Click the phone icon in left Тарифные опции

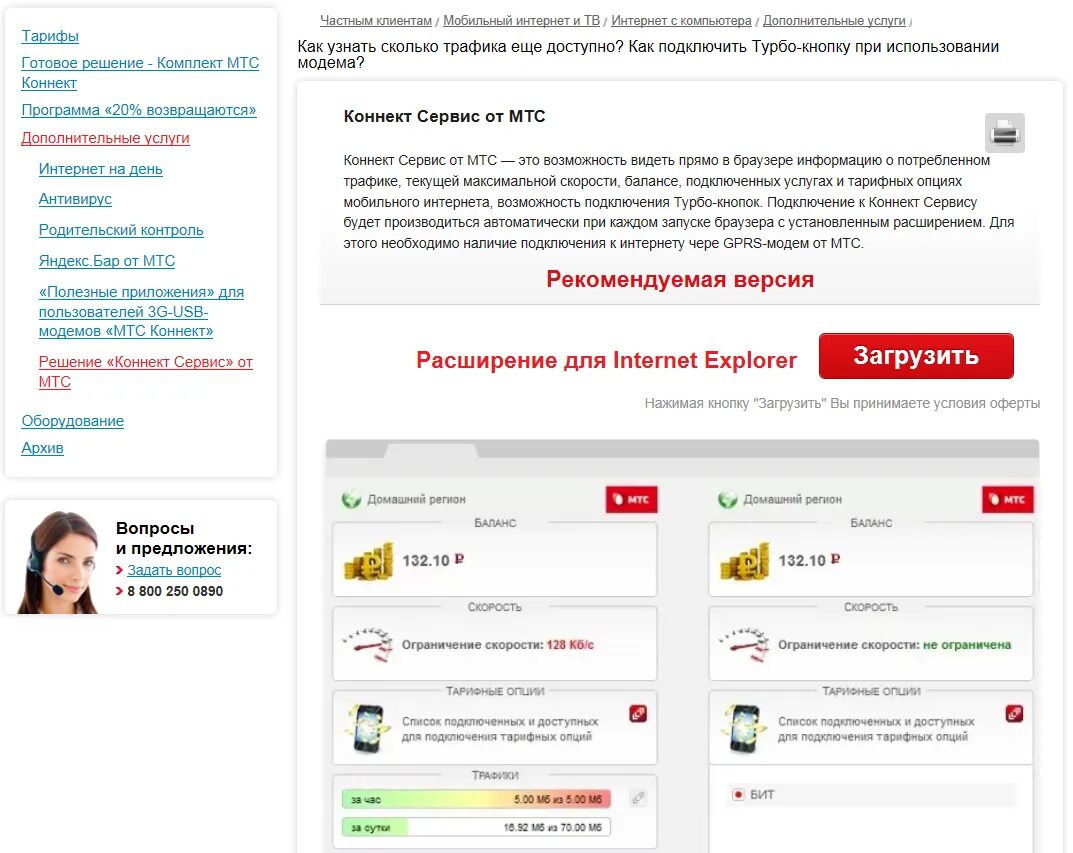[367, 729]
